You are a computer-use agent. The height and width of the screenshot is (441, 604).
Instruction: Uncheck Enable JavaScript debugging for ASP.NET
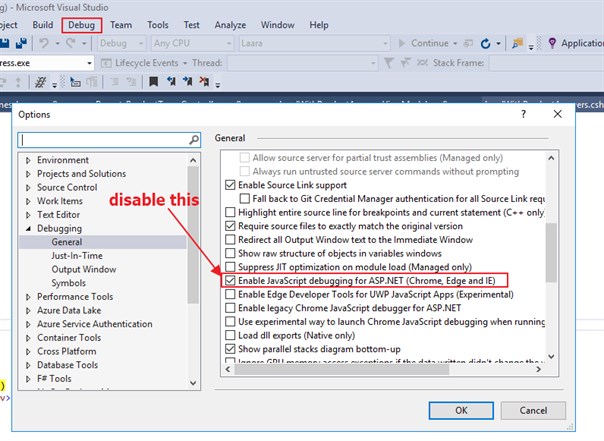(230, 280)
